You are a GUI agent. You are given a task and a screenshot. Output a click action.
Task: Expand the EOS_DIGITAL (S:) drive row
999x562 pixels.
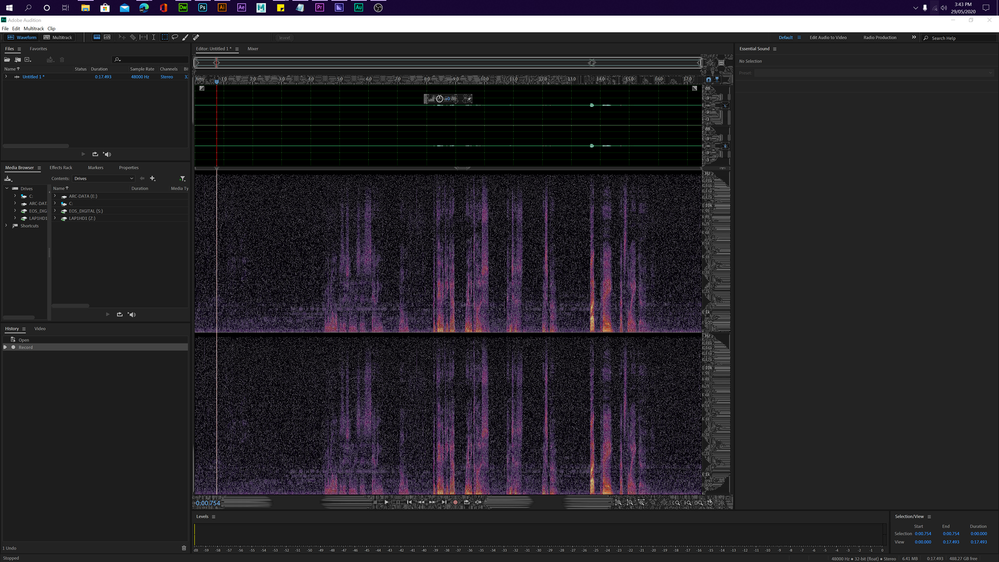tap(55, 211)
